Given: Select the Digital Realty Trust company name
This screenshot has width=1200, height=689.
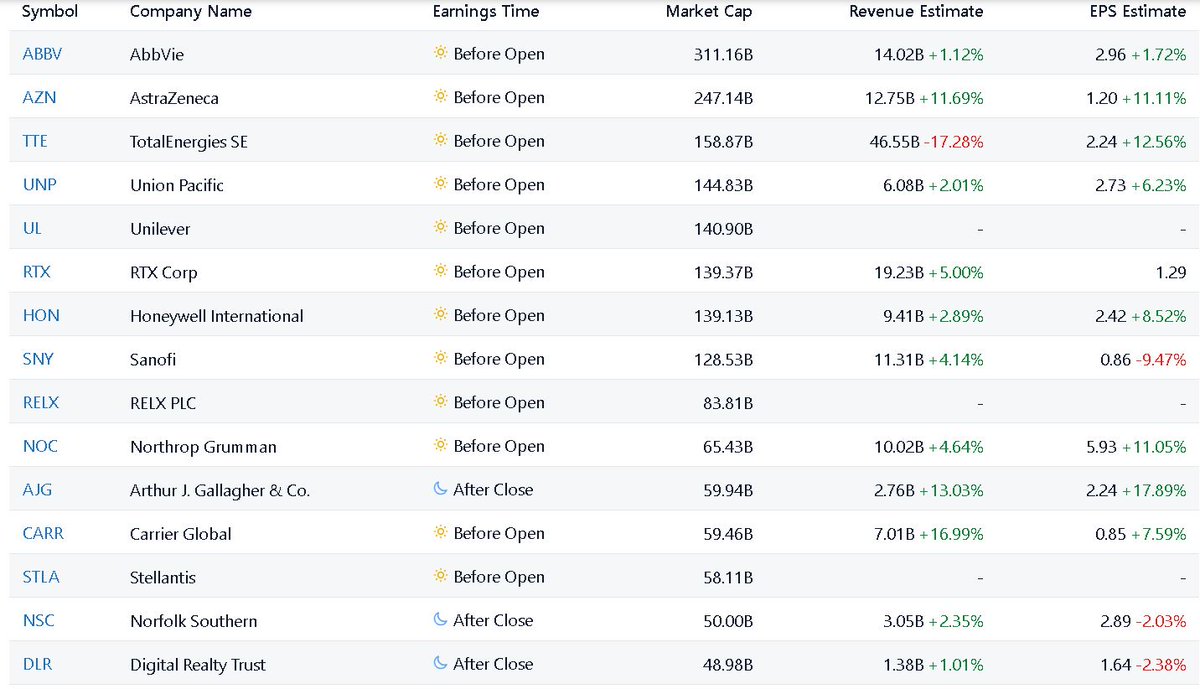Looking at the screenshot, I should pos(198,665).
